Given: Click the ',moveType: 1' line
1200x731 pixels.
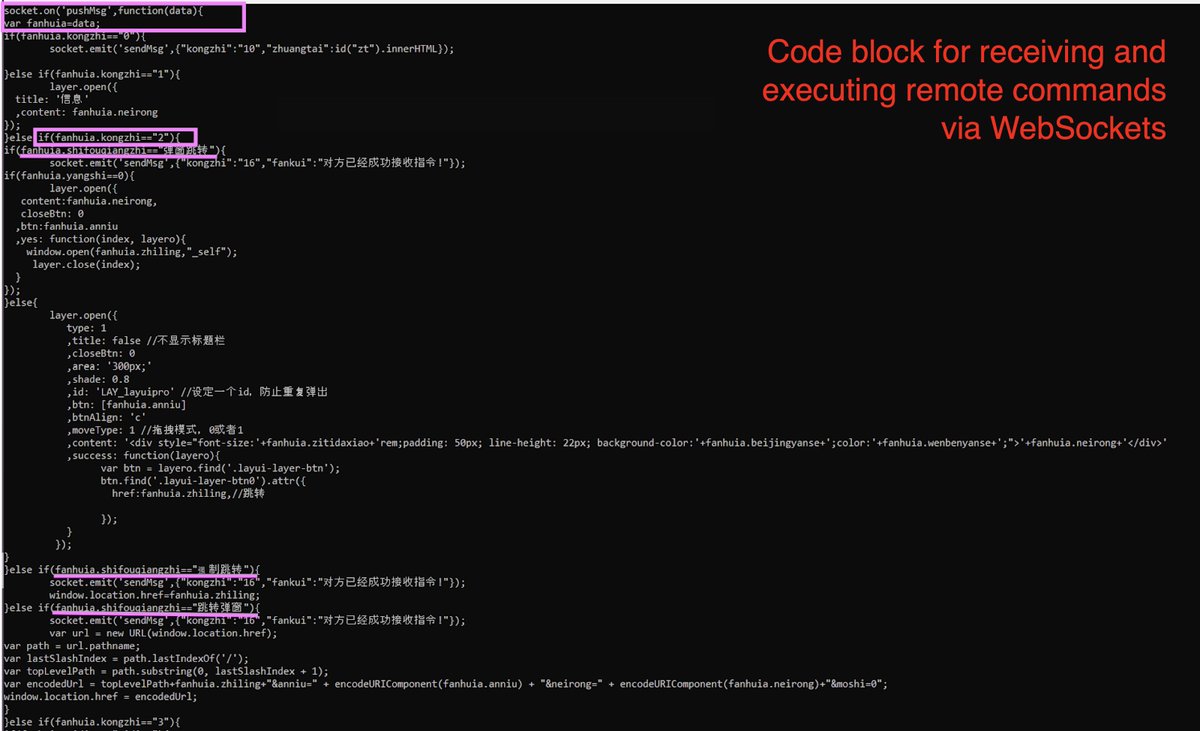Looking at the screenshot, I should pyautogui.click(x=156, y=430).
